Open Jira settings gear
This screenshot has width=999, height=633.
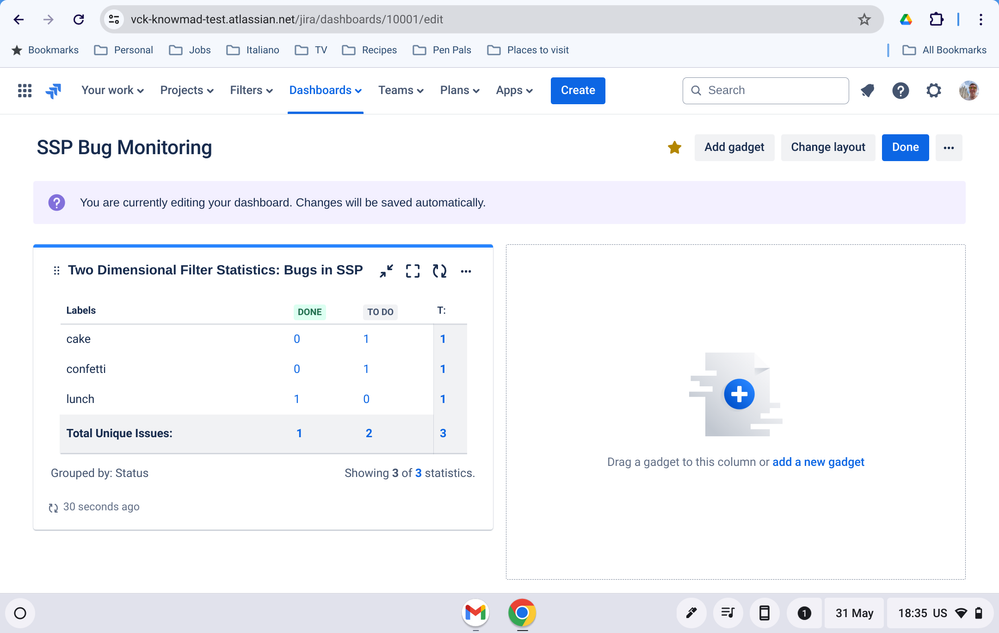[933, 91]
